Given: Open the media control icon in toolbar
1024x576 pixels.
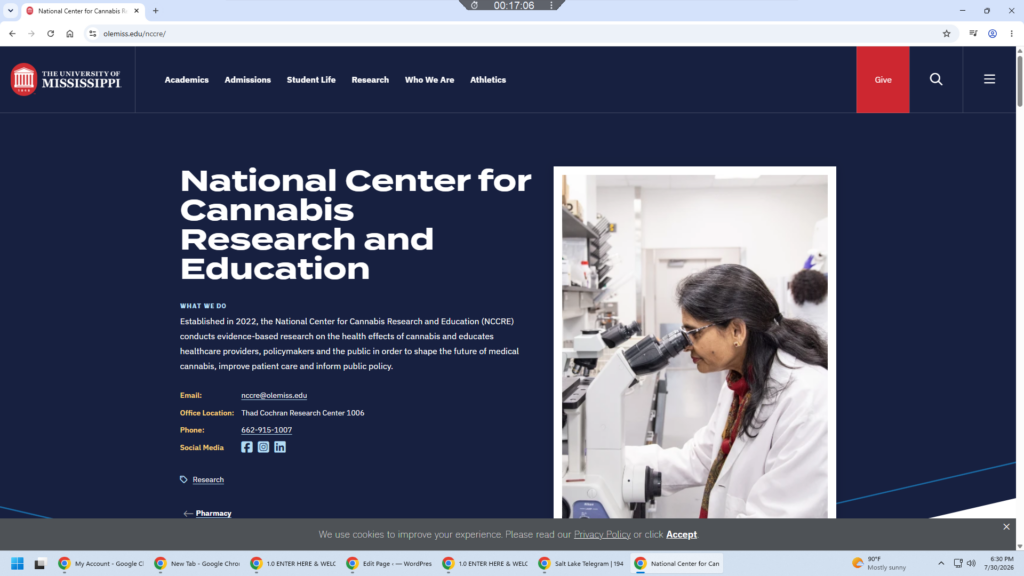Looking at the screenshot, I should 973,34.
